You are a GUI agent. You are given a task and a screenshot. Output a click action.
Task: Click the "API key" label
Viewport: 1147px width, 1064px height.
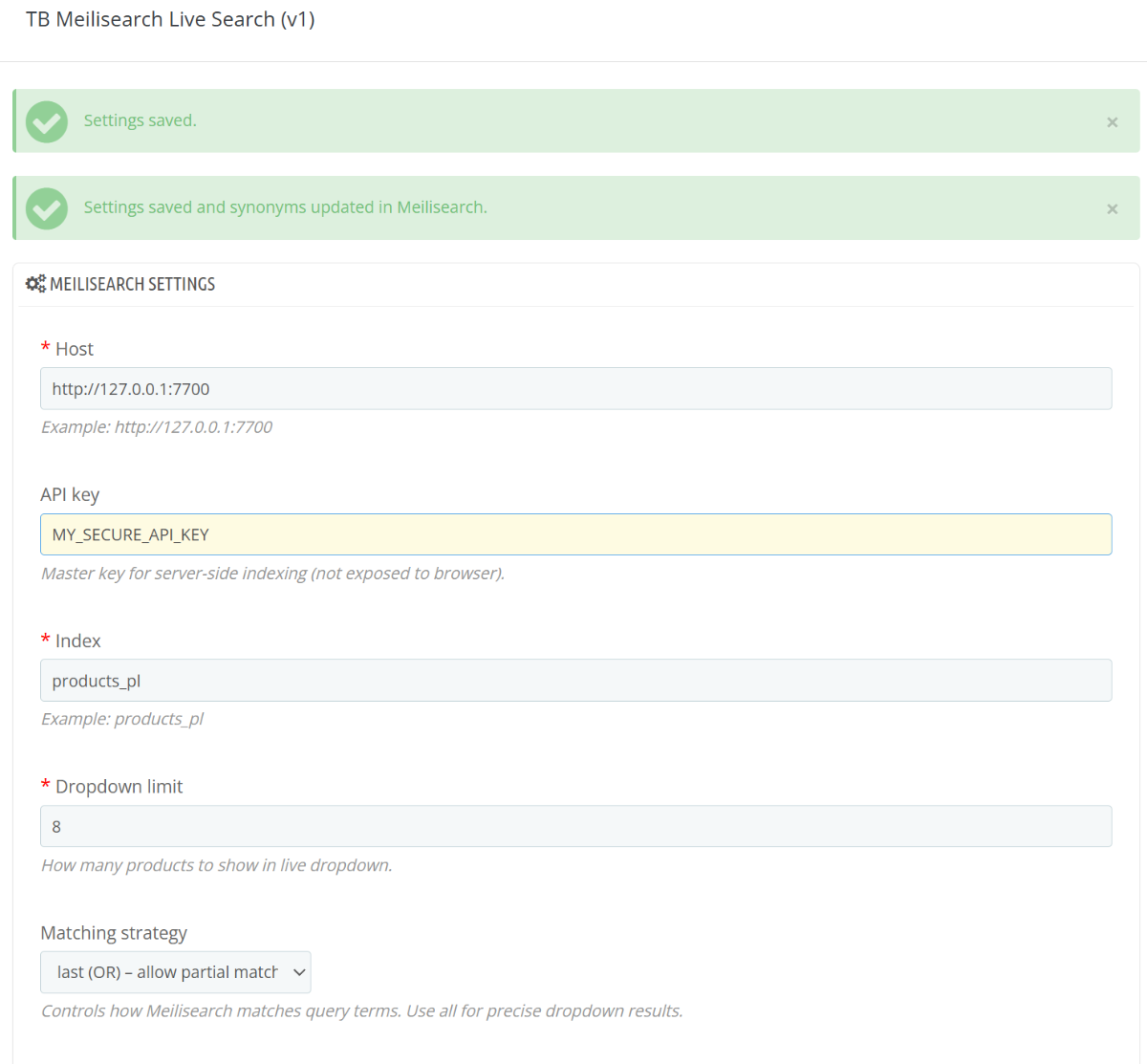70,494
